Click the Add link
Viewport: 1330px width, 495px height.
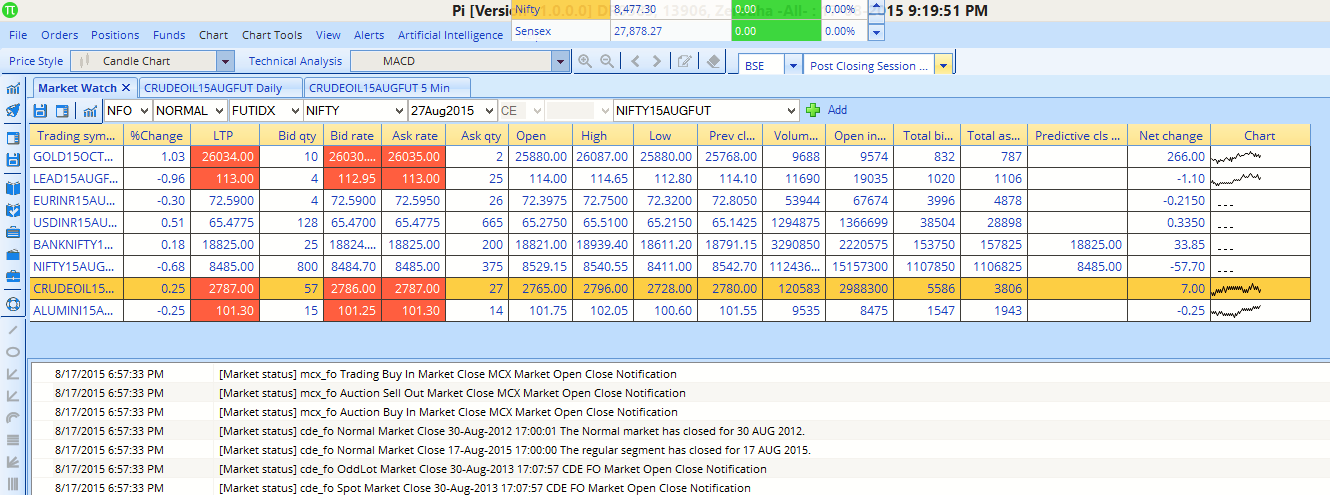click(837, 110)
